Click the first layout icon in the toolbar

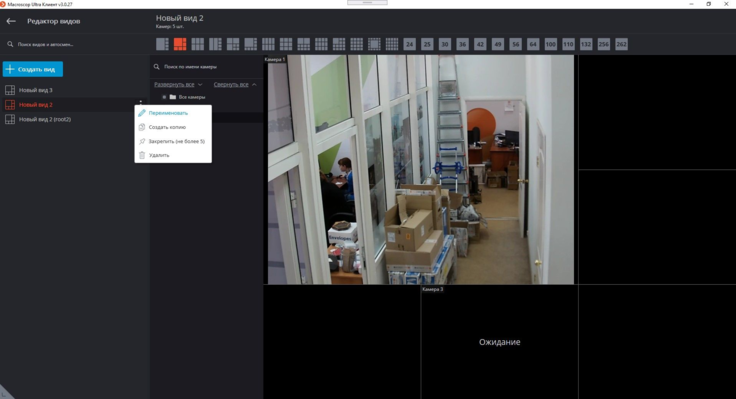162,44
